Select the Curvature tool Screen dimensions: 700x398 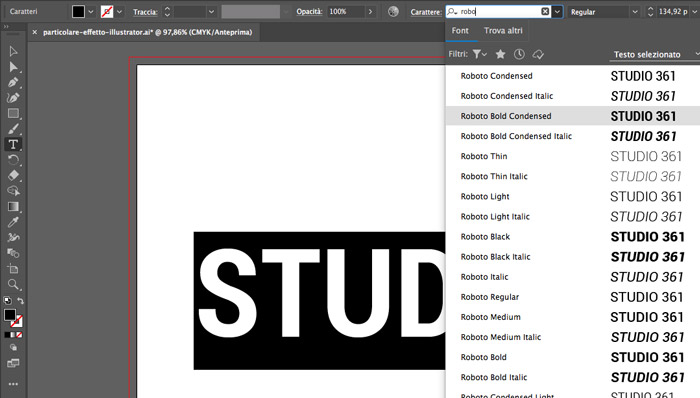point(13,98)
